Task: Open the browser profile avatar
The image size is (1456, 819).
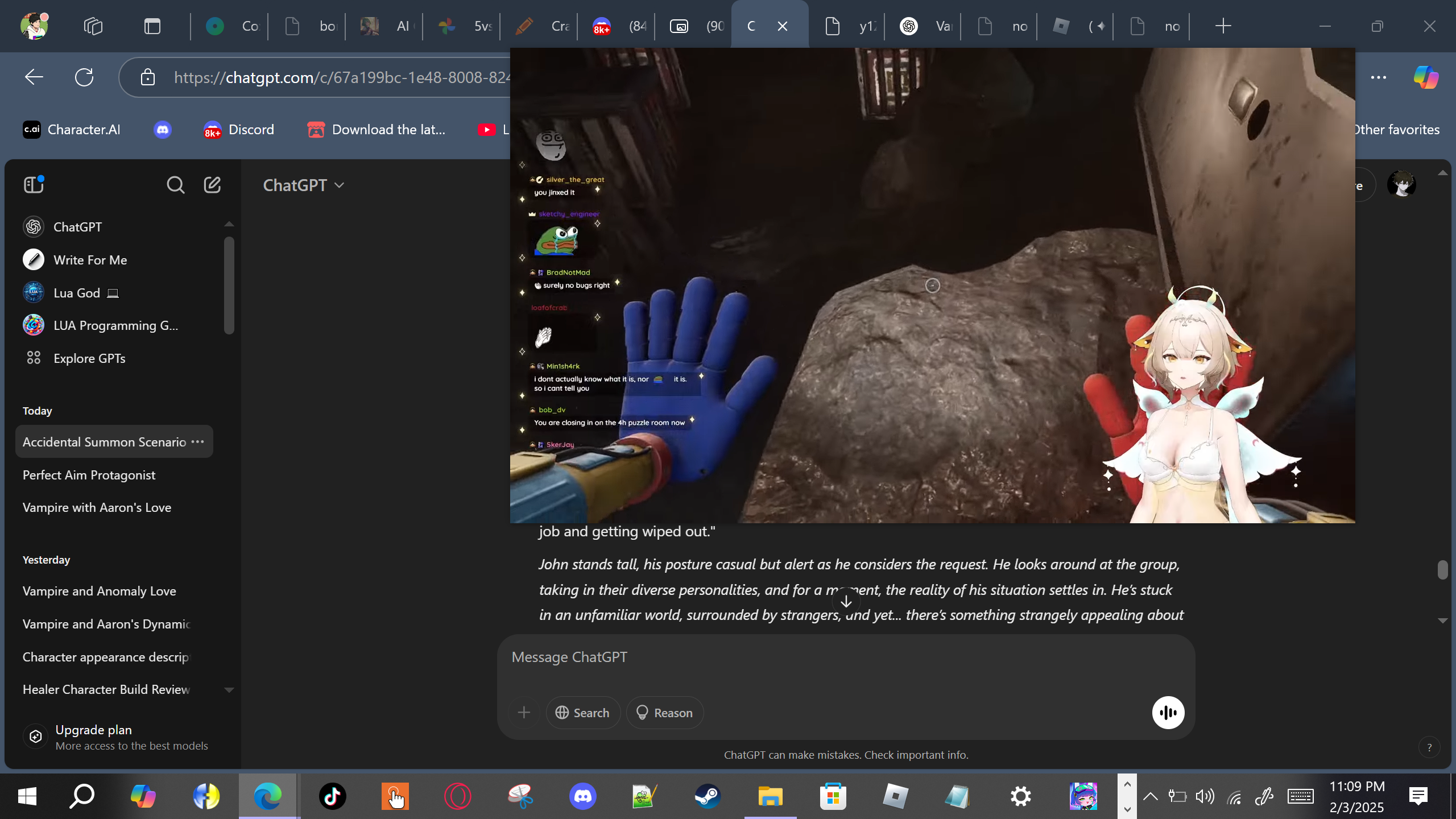Action: point(34,26)
